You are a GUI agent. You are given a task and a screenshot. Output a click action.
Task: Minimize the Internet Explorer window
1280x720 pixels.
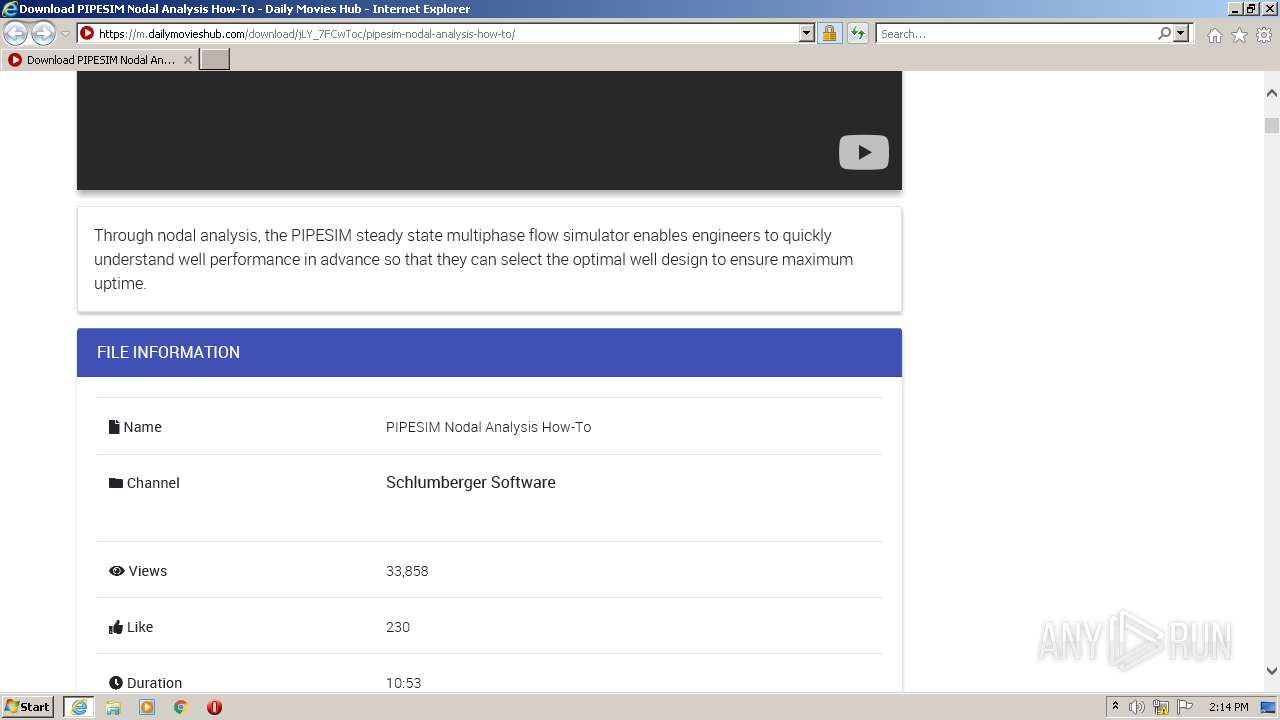pyautogui.click(x=1234, y=8)
